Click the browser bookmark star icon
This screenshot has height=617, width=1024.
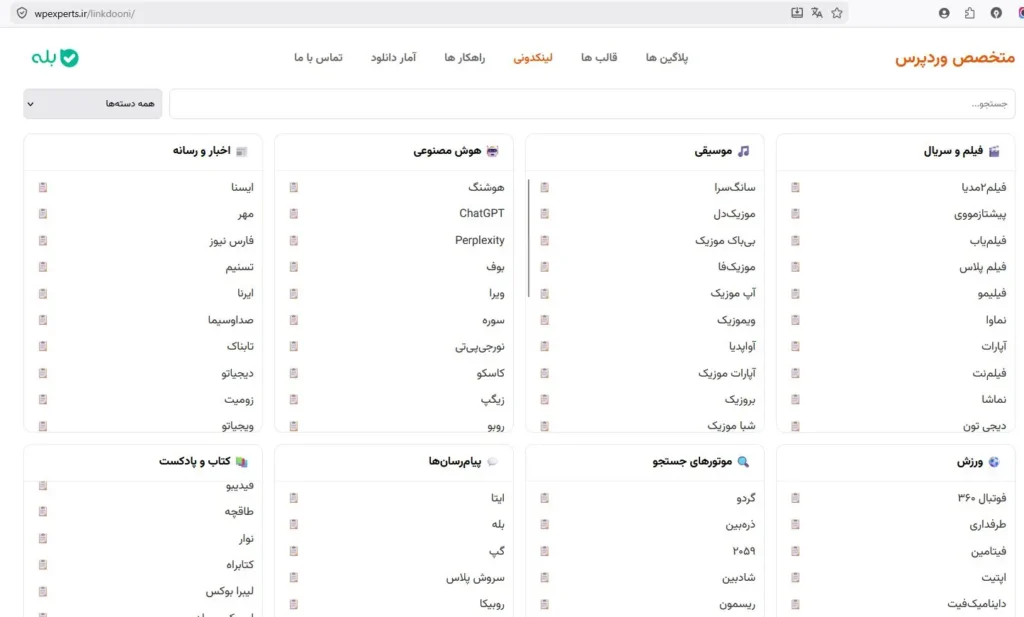tap(837, 13)
